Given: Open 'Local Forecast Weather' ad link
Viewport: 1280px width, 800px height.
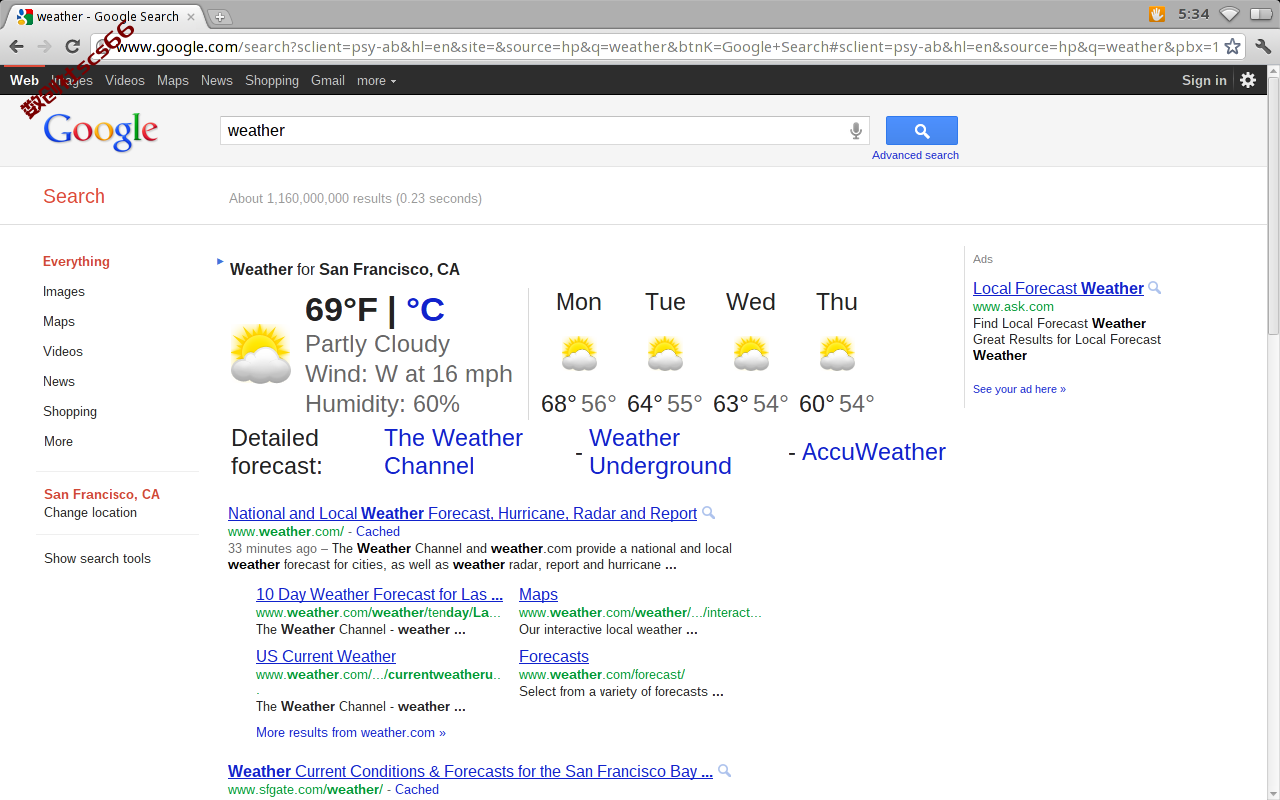Looking at the screenshot, I should click(1058, 288).
